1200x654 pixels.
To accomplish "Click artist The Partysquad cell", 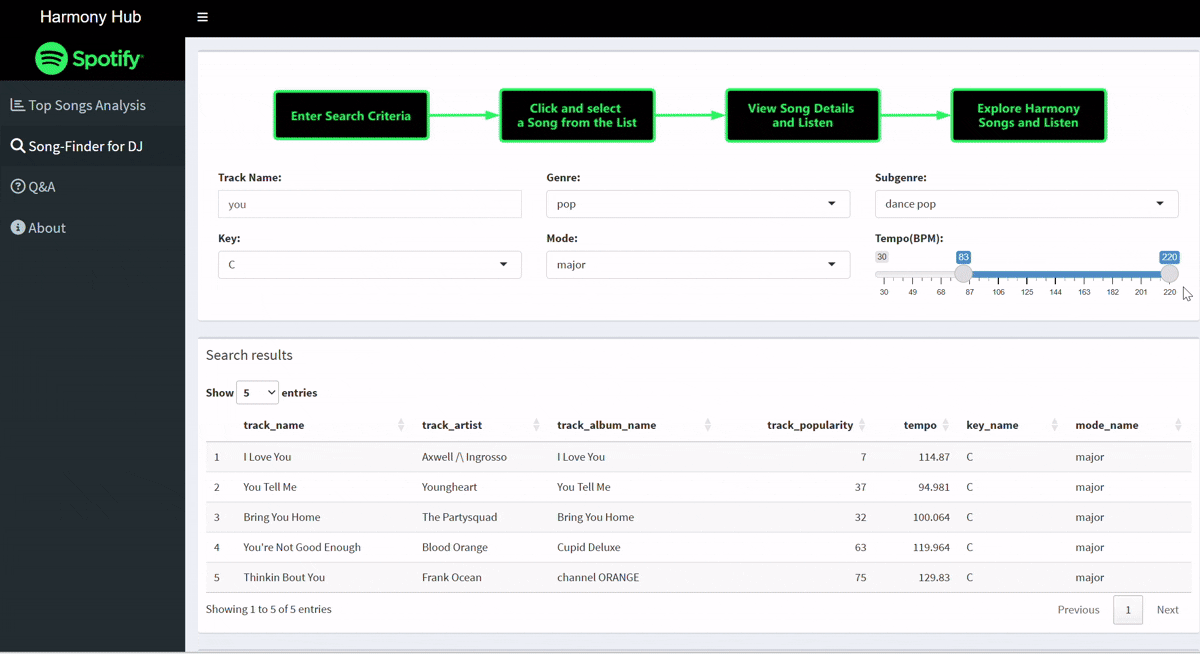I will click(x=459, y=517).
